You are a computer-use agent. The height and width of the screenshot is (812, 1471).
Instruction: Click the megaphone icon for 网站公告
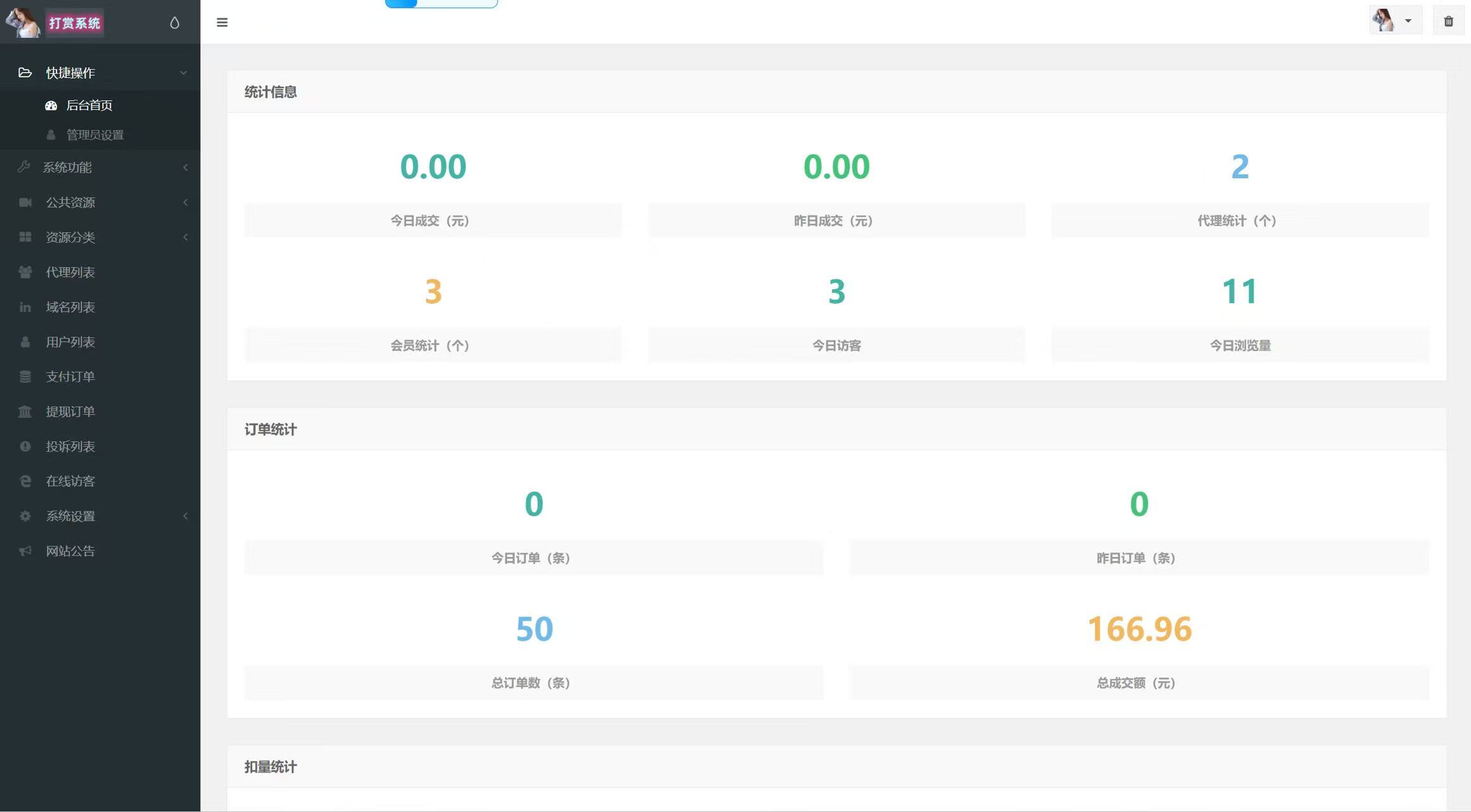(x=25, y=551)
